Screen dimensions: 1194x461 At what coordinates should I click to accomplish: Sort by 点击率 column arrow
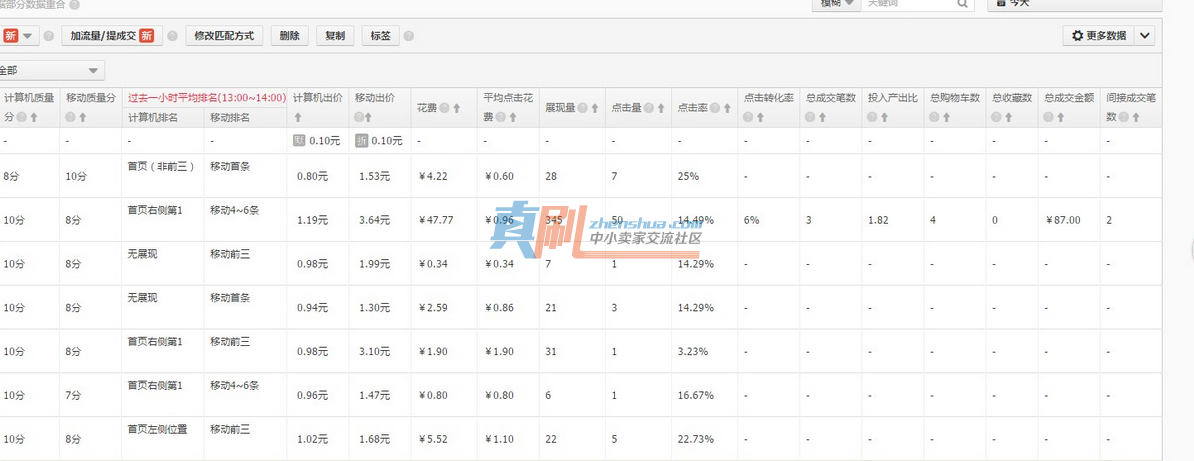(x=727, y=108)
